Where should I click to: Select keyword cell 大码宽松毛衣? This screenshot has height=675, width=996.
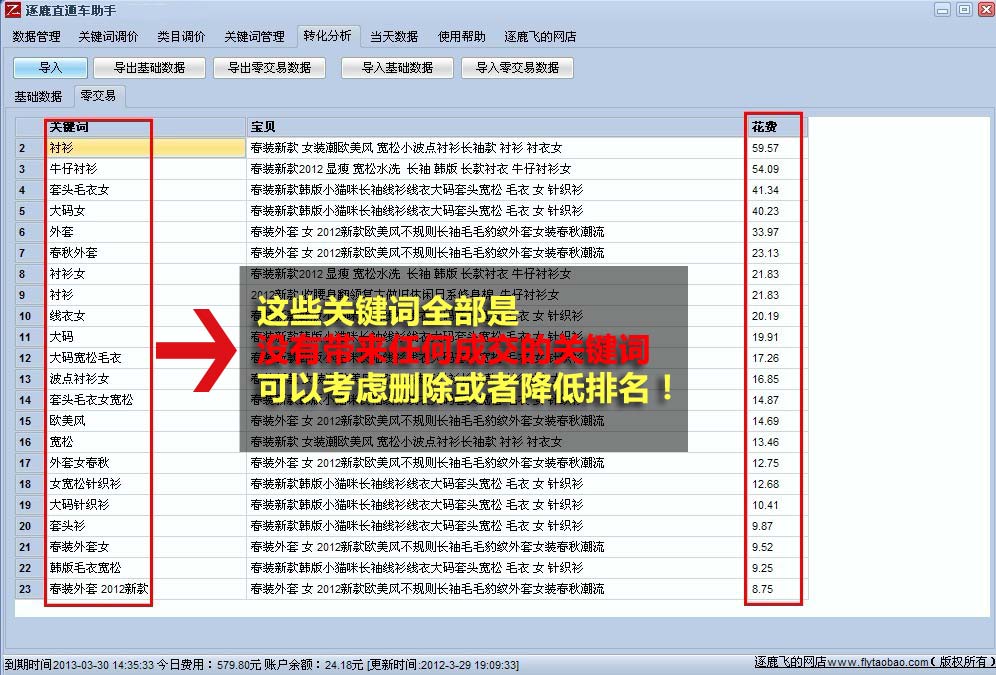tap(145, 358)
